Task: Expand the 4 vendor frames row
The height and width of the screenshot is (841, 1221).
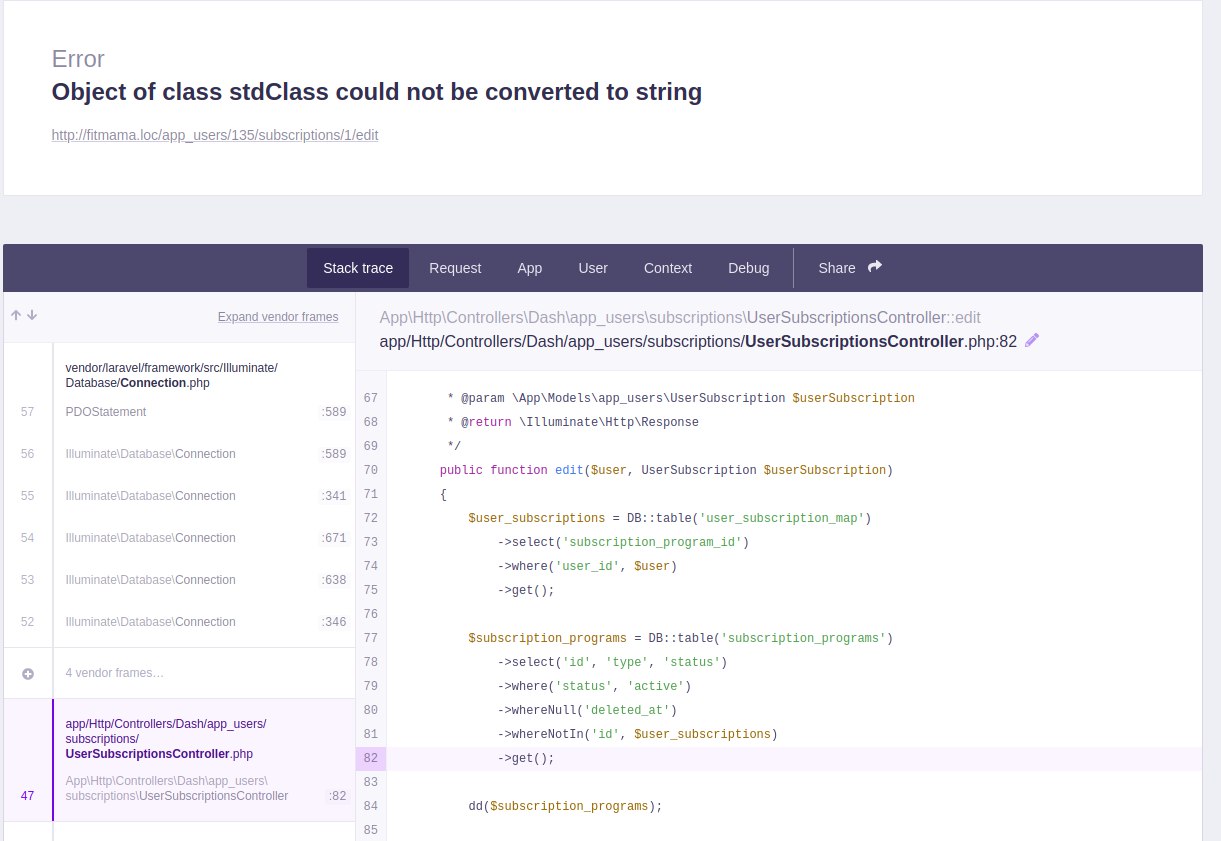Action: click(x=114, y=673)
